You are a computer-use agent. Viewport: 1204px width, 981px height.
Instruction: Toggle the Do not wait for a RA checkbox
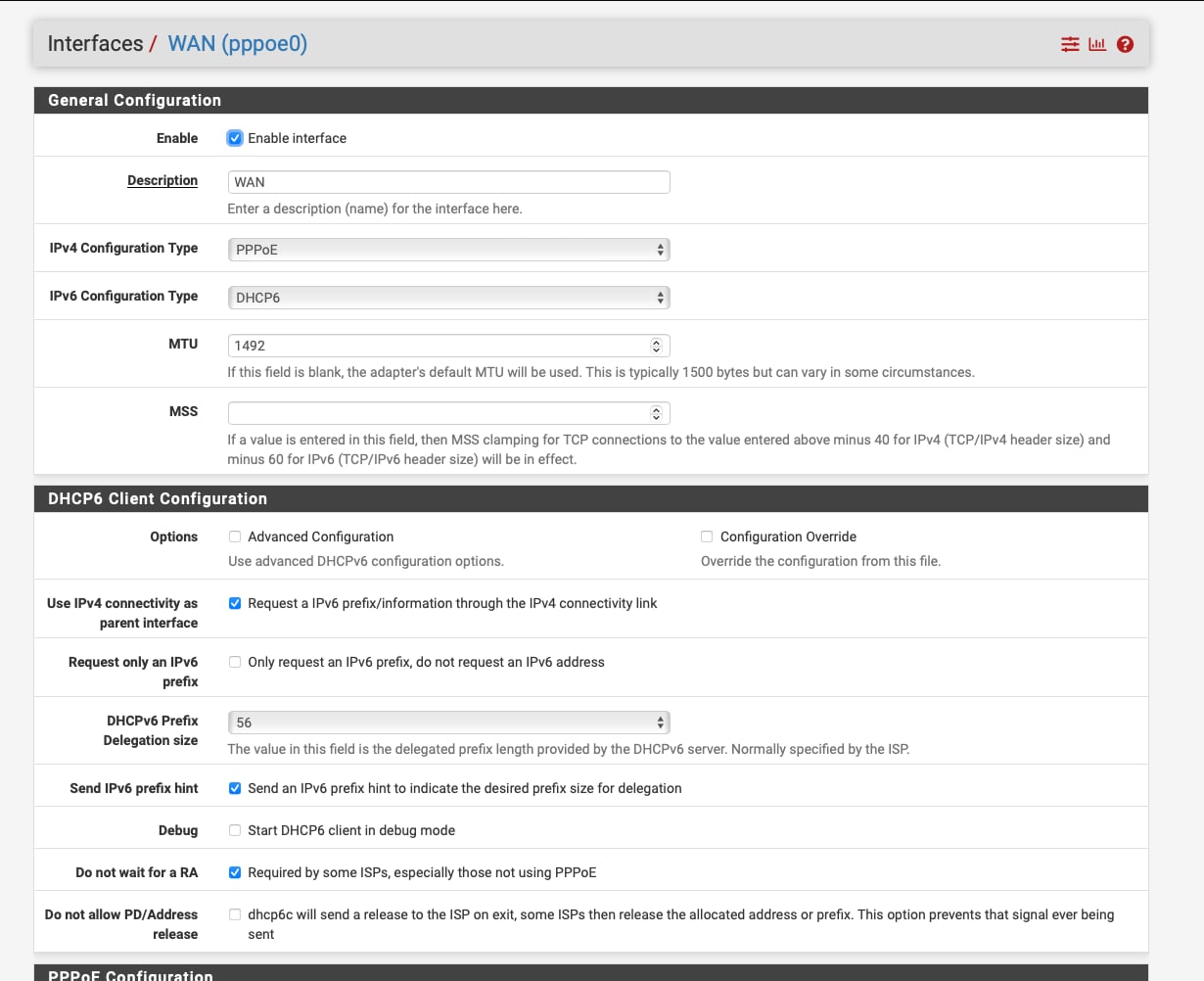235,872
